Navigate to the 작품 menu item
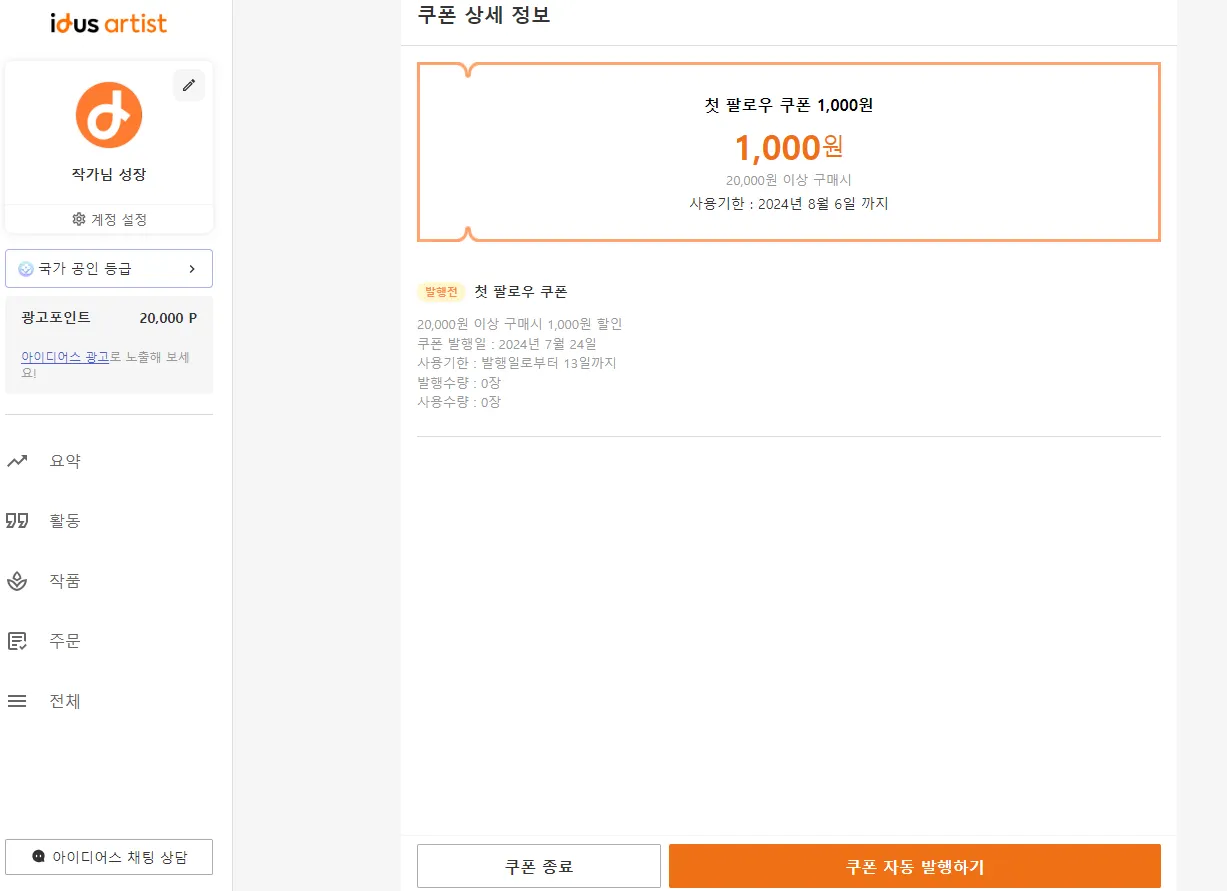This screenshot has width=1227, height=891. tap(65, 581)
